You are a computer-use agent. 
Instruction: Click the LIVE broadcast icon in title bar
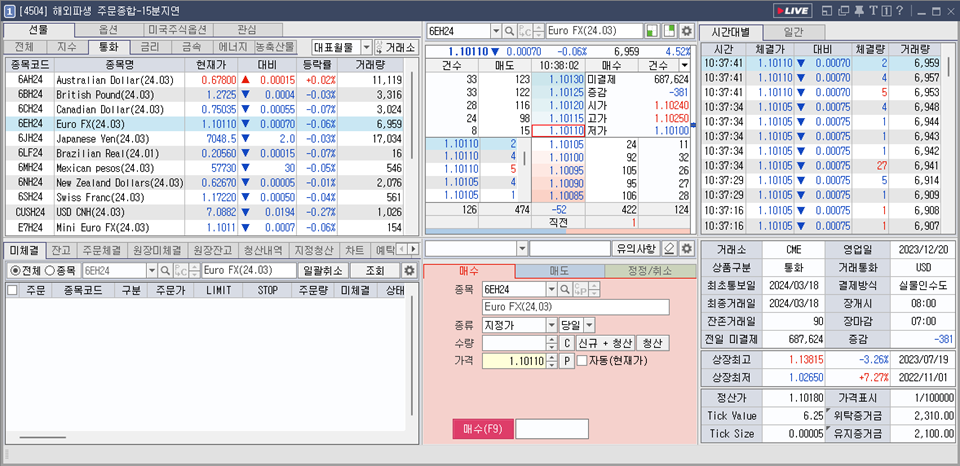[x=793, y=10]
